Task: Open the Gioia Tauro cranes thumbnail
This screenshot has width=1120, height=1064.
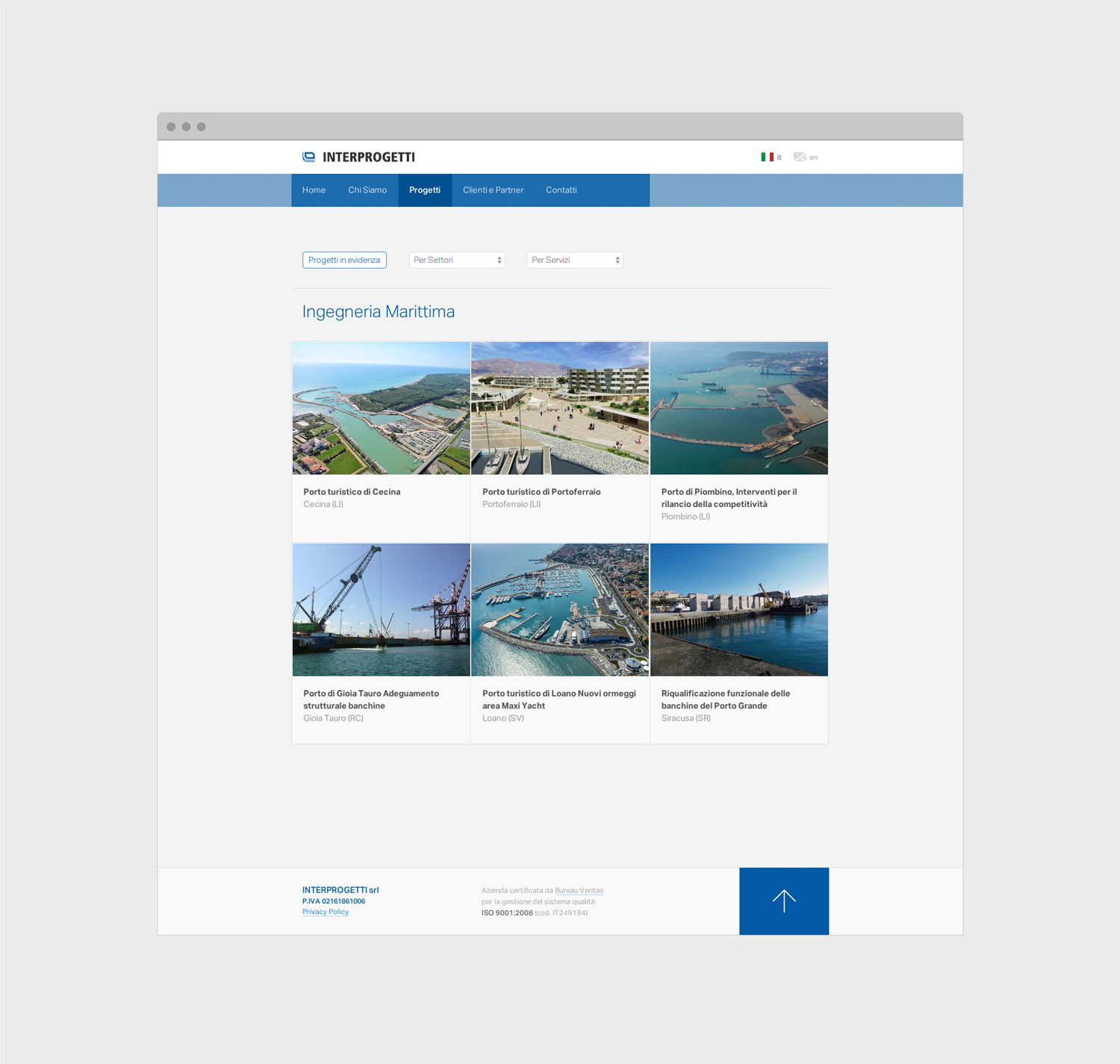Action: (x=382, y=610)
